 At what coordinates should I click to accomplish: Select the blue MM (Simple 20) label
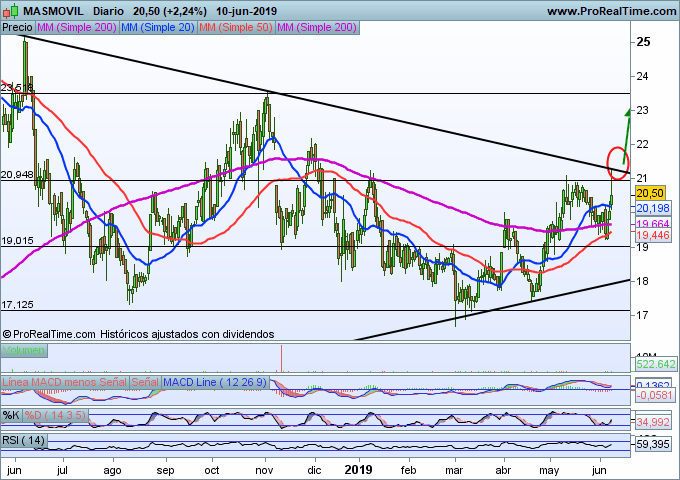pos(158,27)
